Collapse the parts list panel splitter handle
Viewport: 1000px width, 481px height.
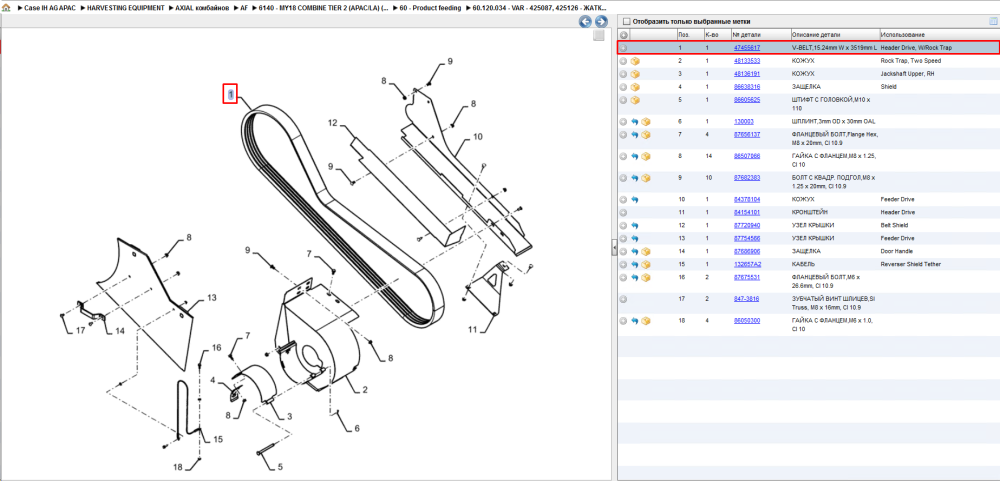click(613, 247)
